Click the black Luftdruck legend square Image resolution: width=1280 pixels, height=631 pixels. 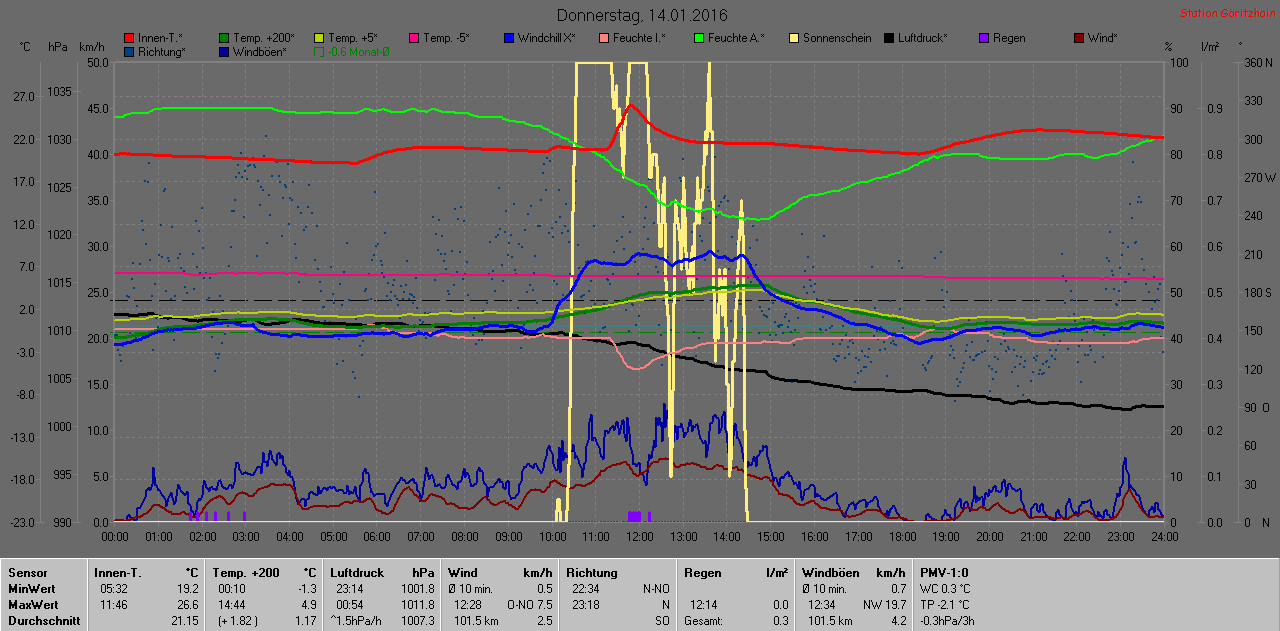coord(889,38)
